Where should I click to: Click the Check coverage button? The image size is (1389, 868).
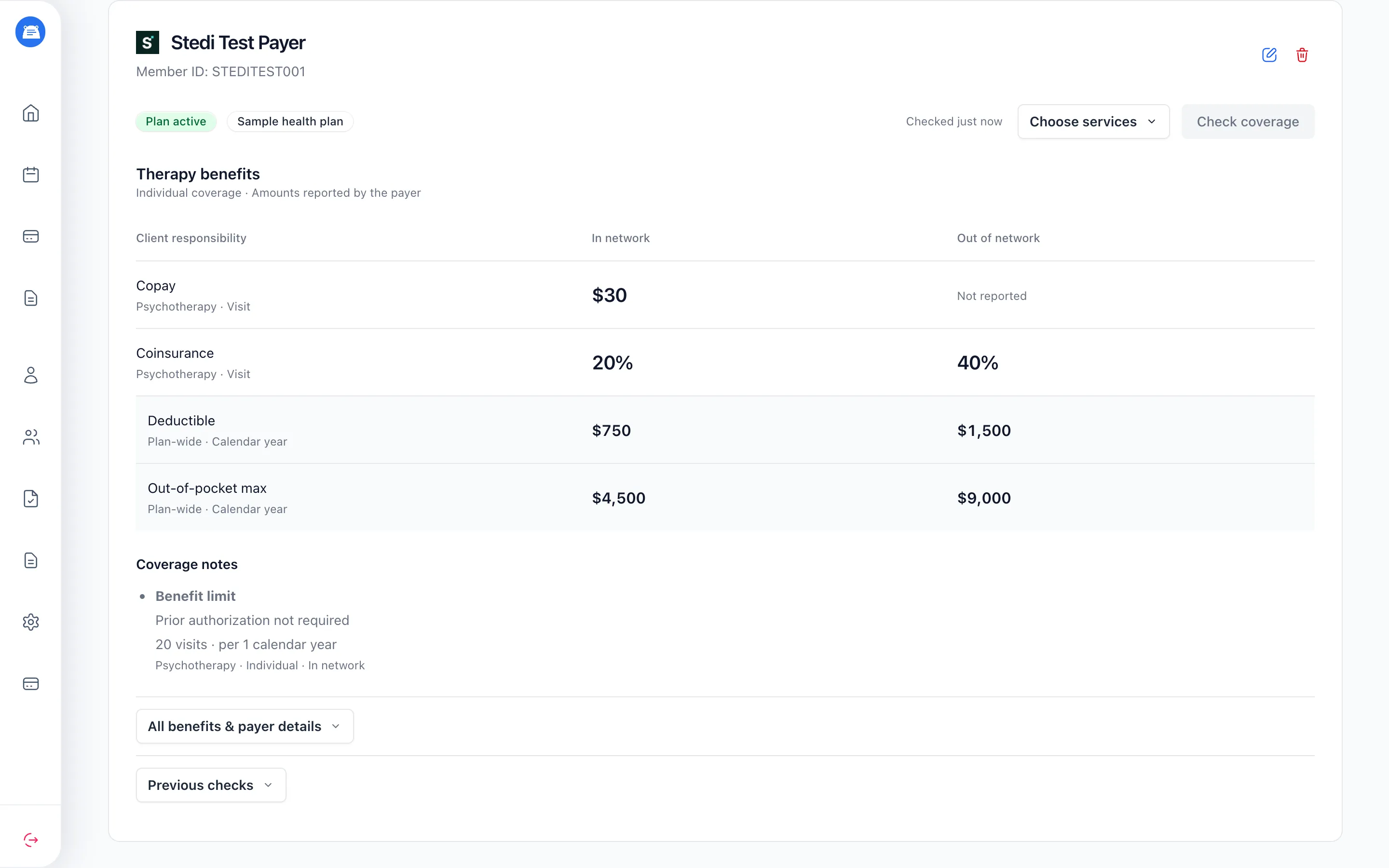pos(1248,122)
